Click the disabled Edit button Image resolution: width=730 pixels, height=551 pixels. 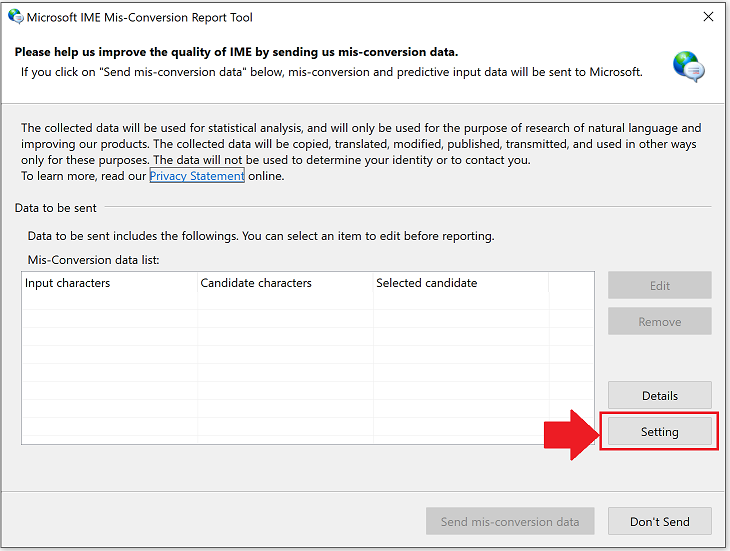click(659, 285)
